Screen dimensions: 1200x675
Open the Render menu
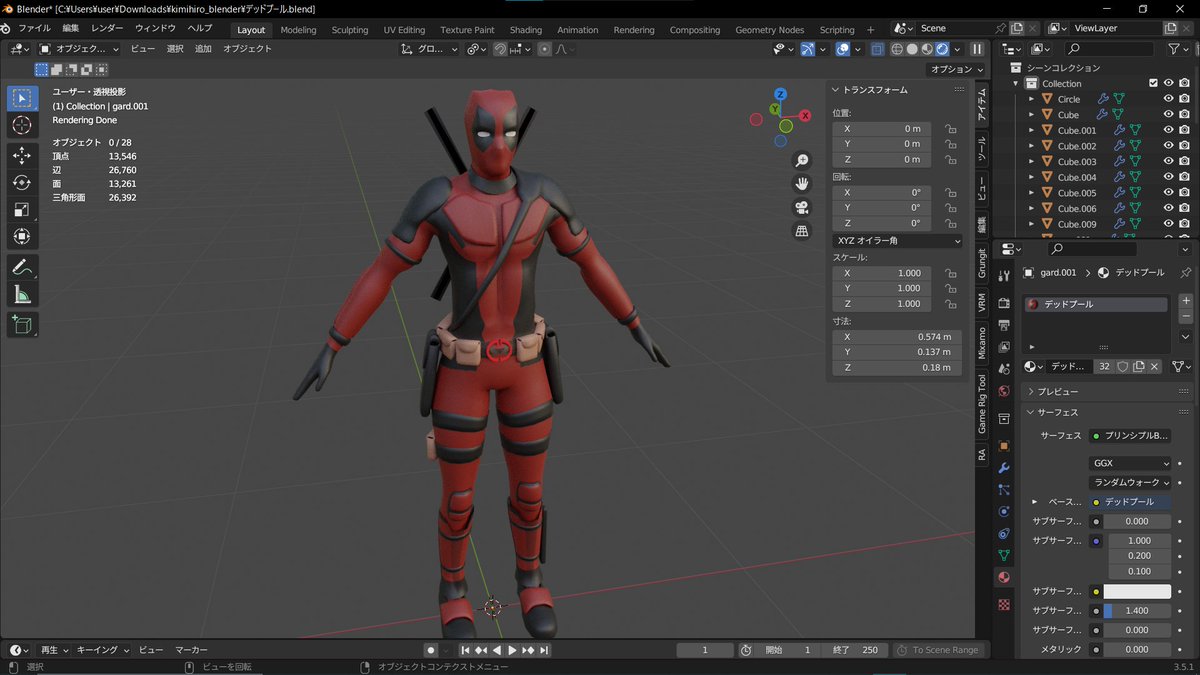click(x=107, y=29)
